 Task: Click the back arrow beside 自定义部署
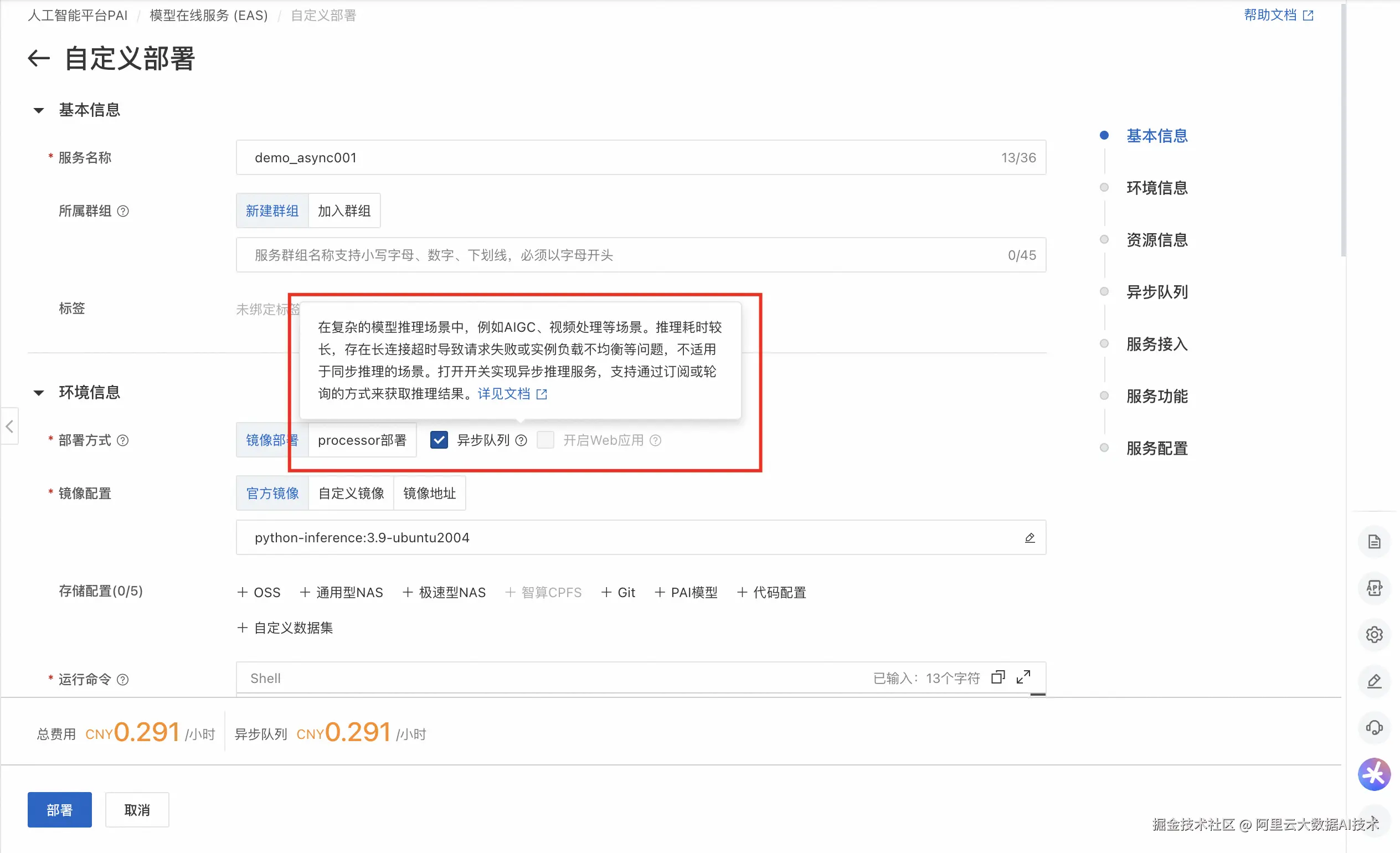(39, 58)
